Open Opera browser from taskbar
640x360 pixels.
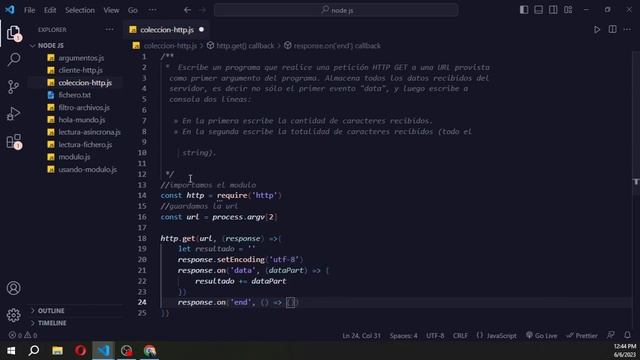tap(80, 351)
